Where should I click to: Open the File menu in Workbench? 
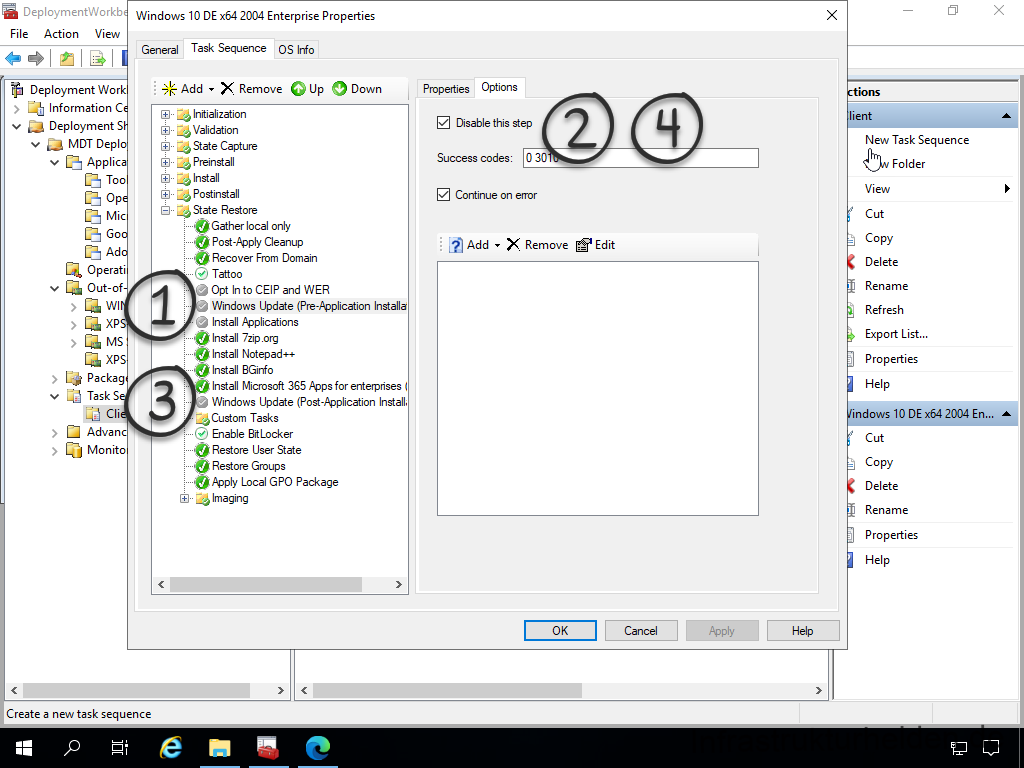point(19,34)
